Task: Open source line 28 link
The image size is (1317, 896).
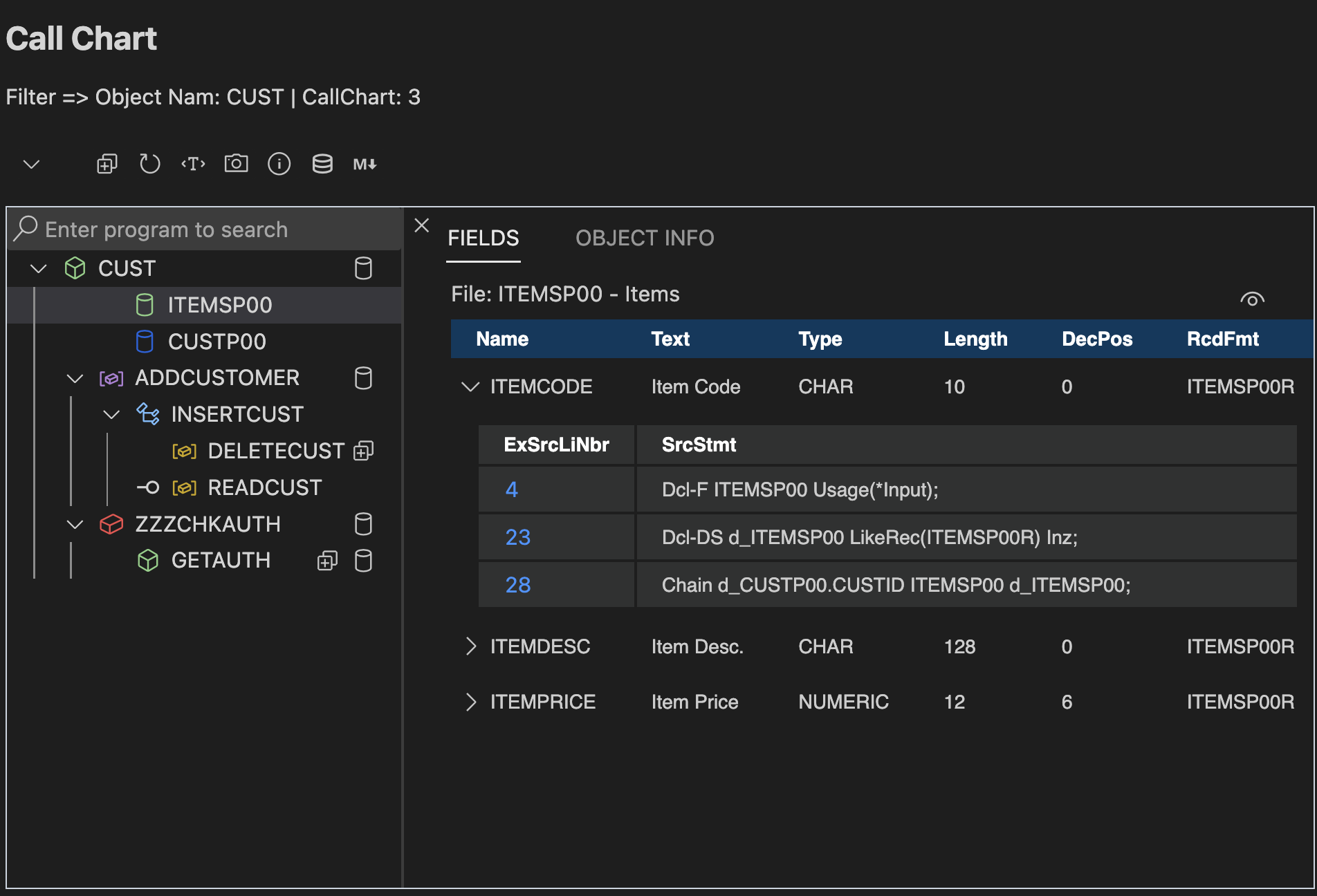Action: (517, 585)
